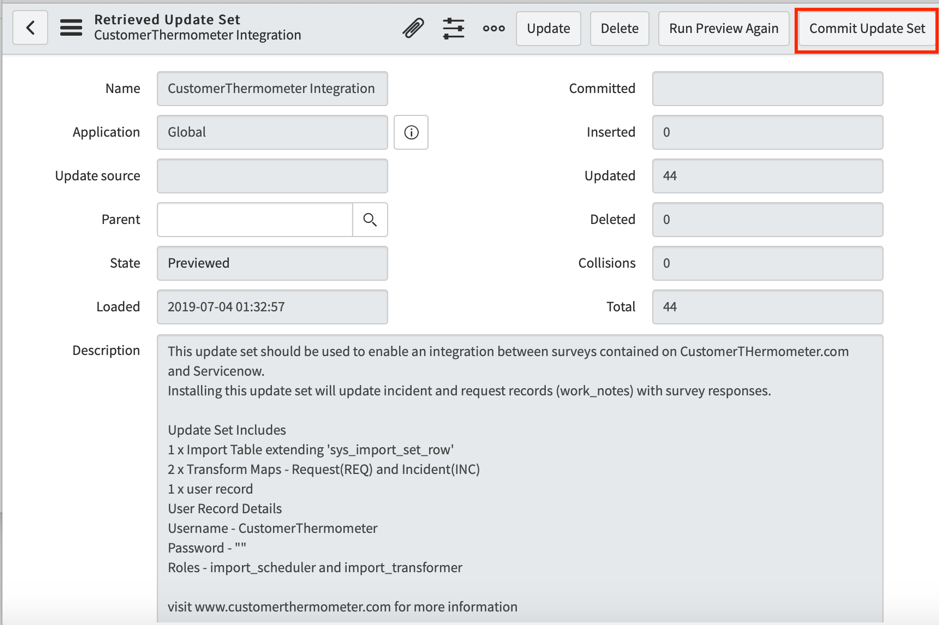Click the 'Update source' label

(98, 176)
